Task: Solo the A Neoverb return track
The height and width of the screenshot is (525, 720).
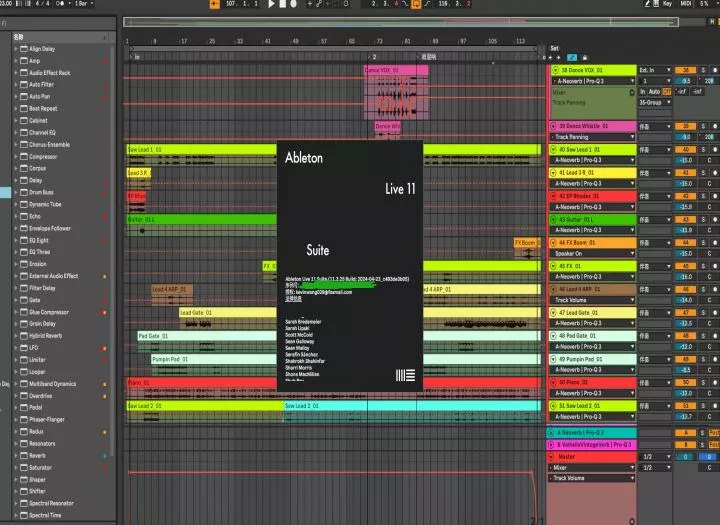Action: (702, 433)
